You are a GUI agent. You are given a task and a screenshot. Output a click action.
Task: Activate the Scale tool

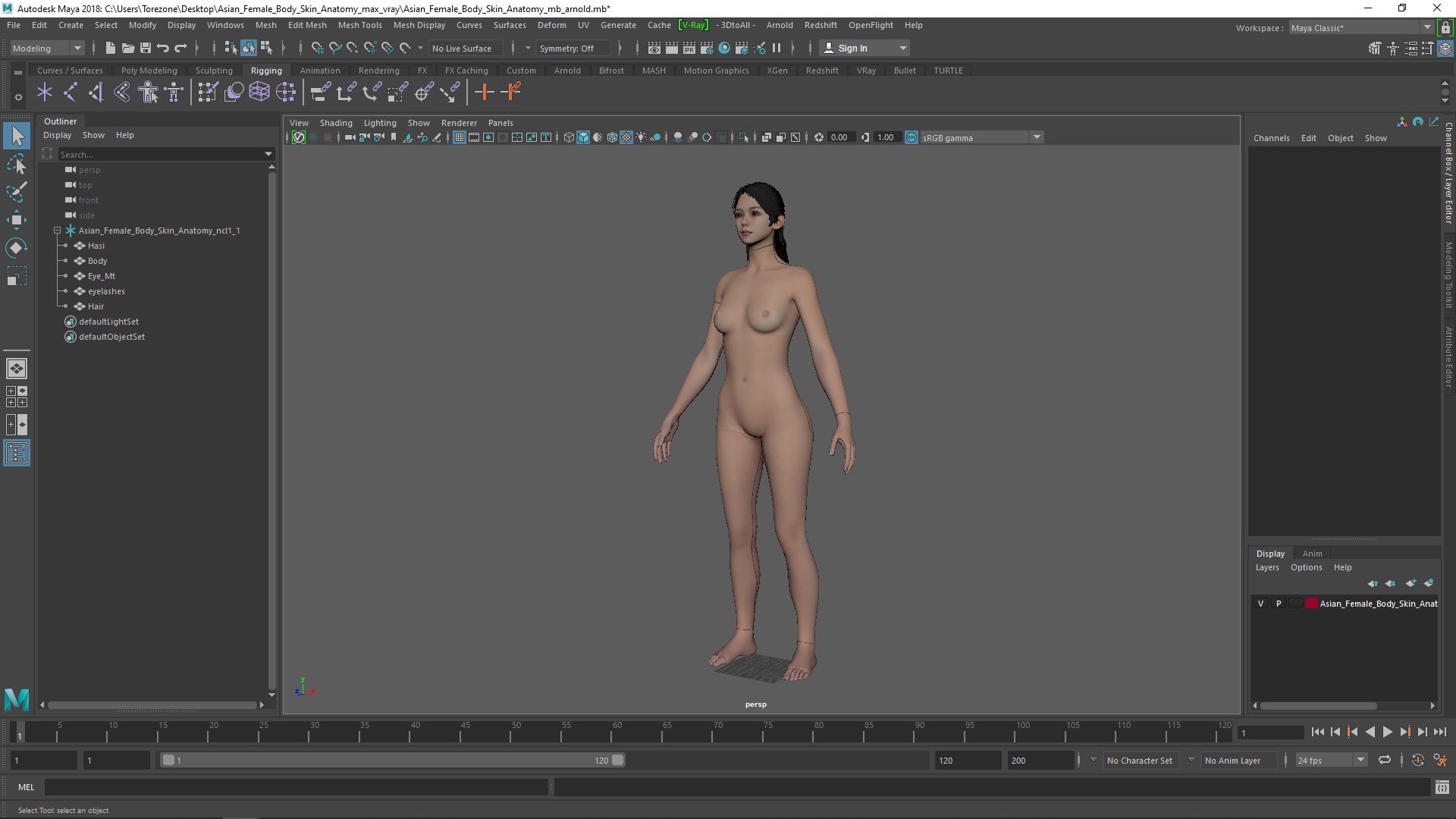click(17, 276)
